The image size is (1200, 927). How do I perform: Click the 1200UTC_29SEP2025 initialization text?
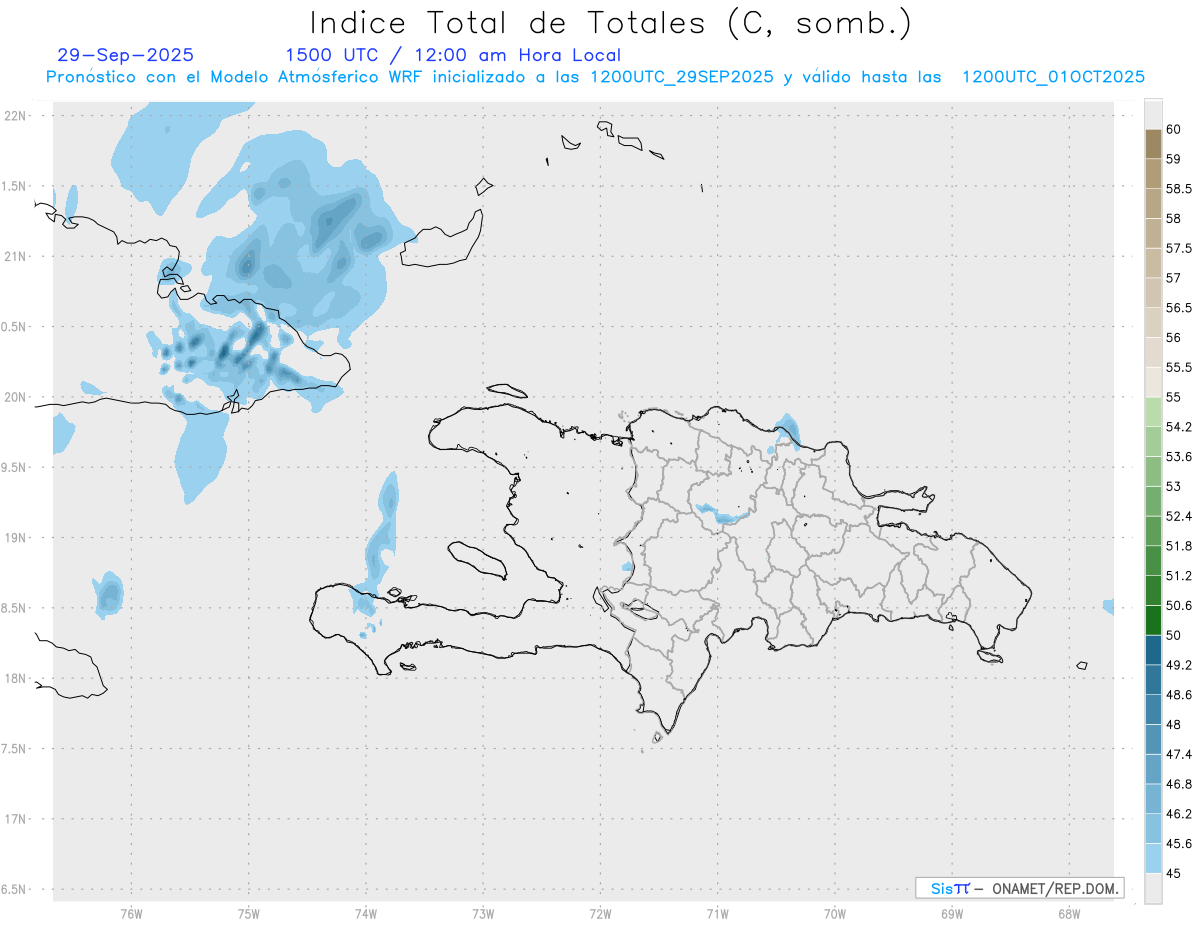(682, 77)
